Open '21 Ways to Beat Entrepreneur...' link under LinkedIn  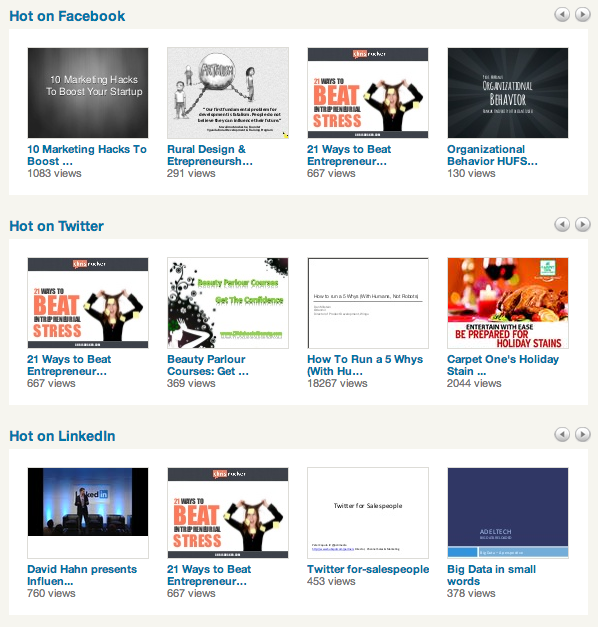click(x=209, y=575)
